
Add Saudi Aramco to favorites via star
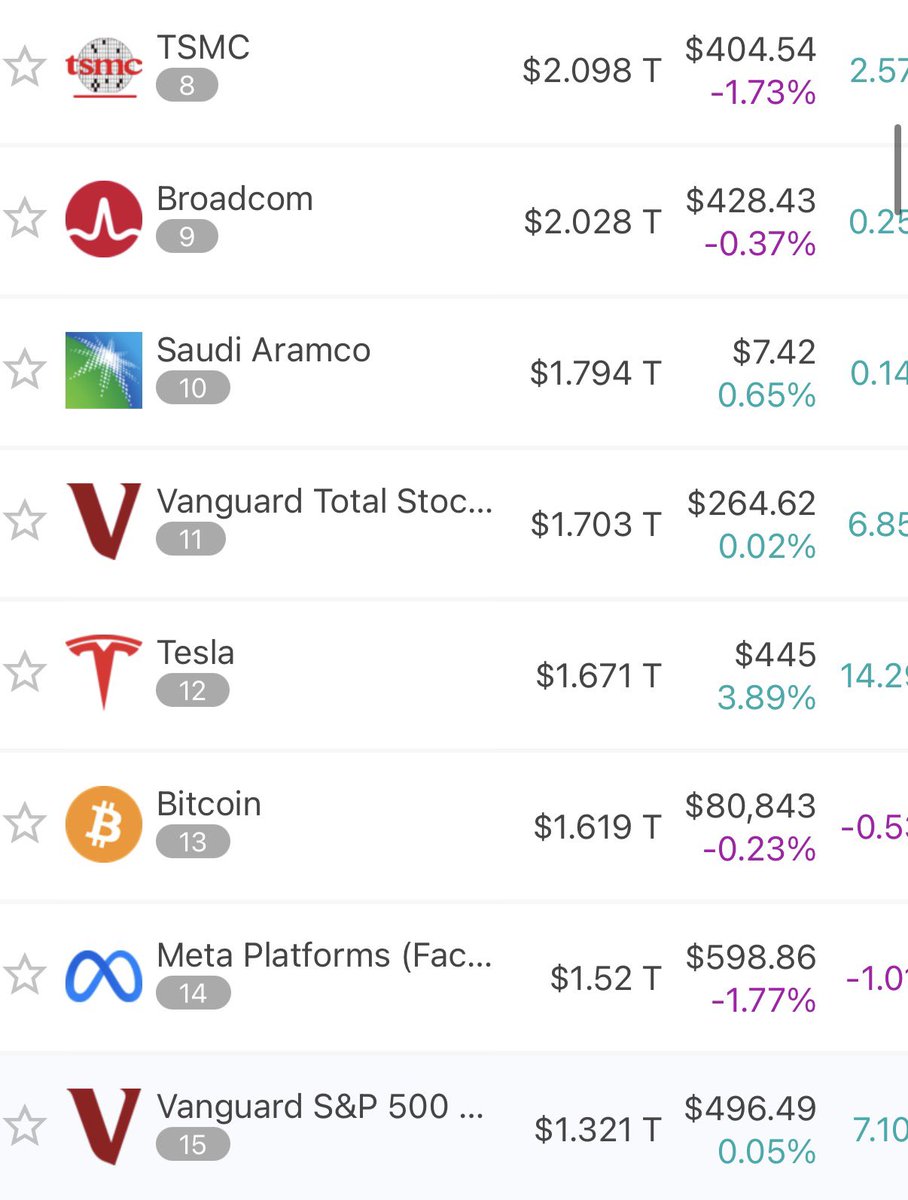pyautogui.click(x=24, y=370)
